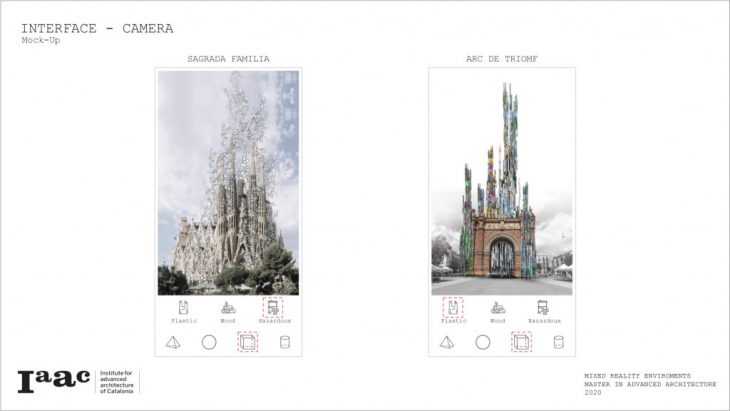Click the IAAC logo

click(x=53, y=381)
